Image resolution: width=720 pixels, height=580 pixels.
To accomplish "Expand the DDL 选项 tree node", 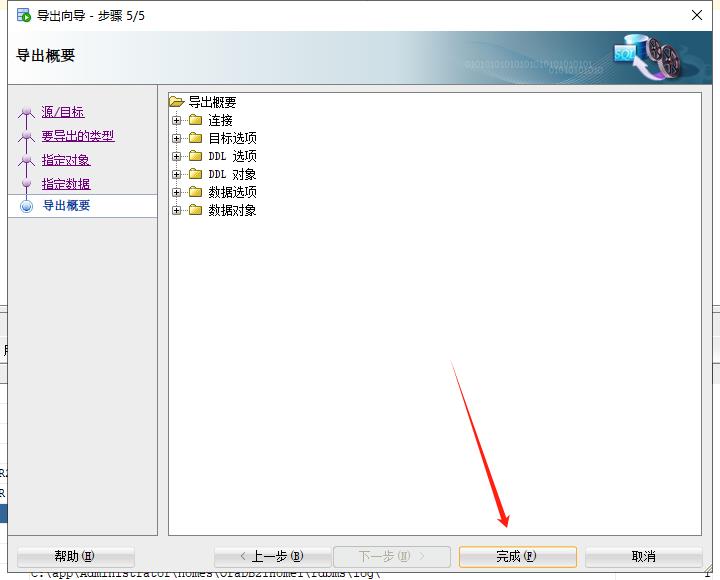I will (177, 156).
